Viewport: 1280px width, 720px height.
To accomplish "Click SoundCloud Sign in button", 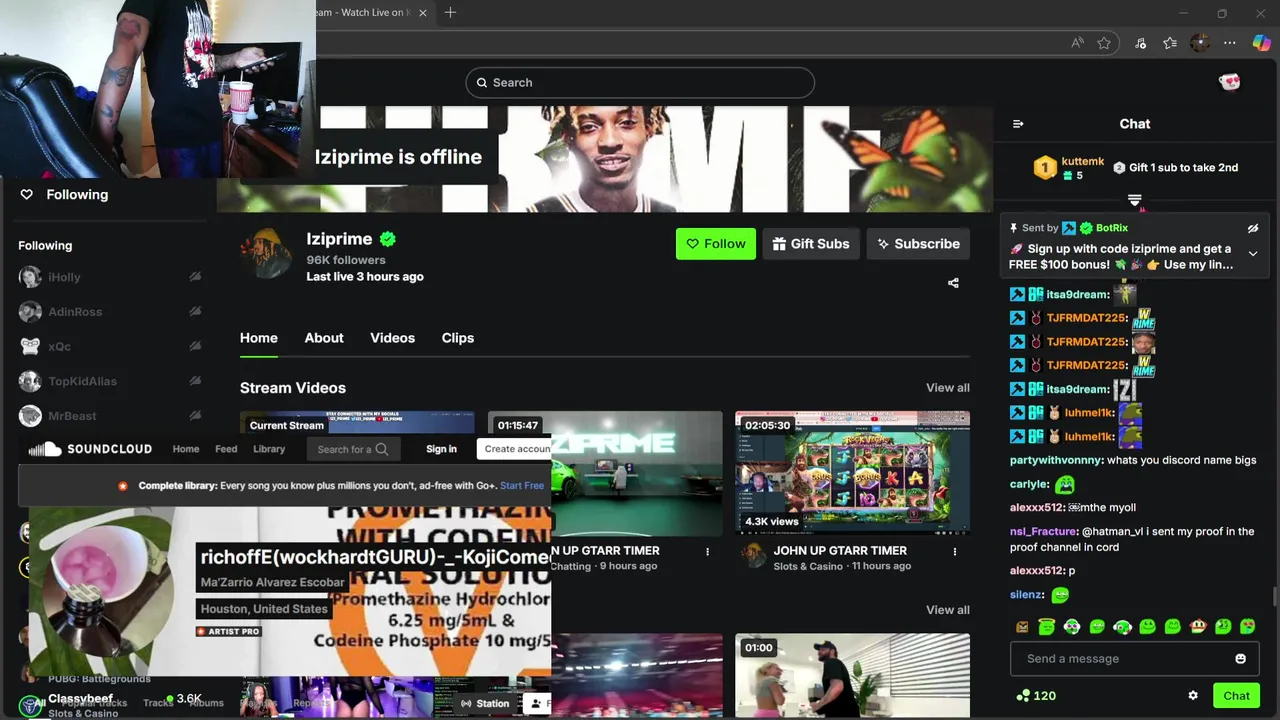I will (x=441, y=449).
